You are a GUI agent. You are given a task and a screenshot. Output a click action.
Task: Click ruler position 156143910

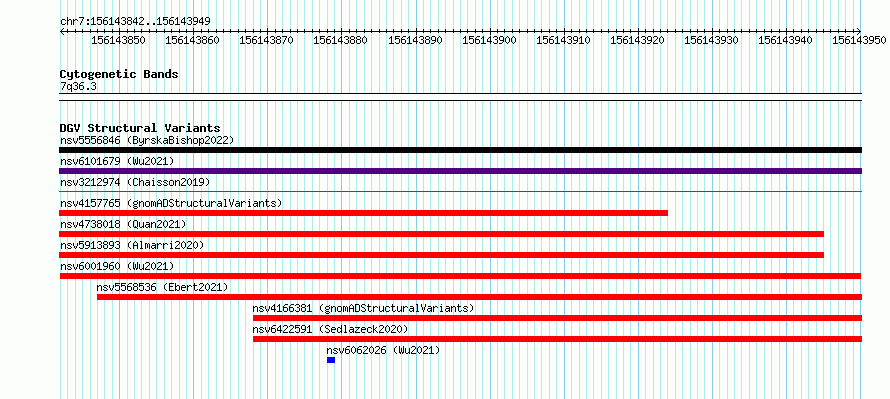(563, 40)
